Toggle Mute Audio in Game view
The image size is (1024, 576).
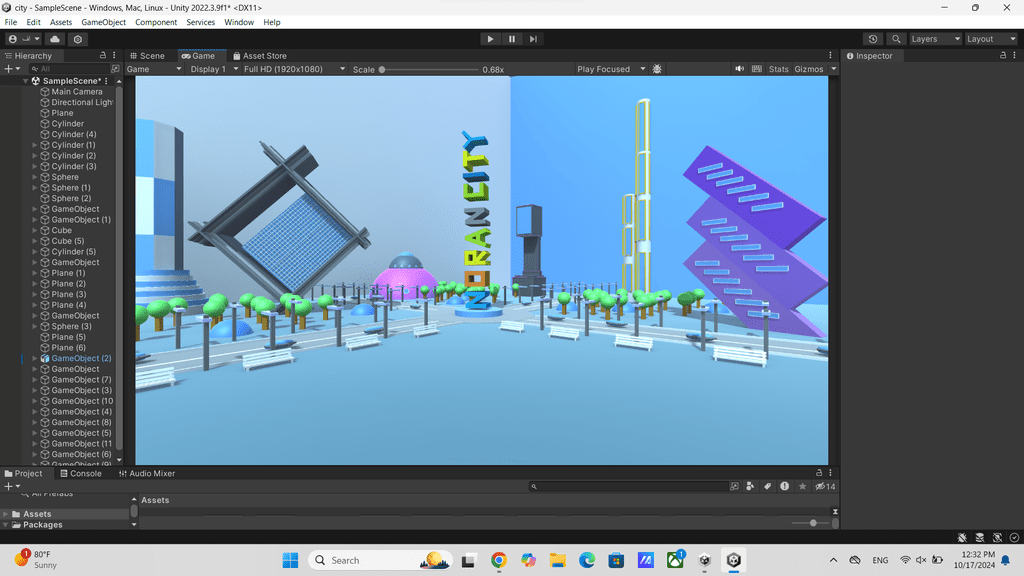[x=739, y=69]
